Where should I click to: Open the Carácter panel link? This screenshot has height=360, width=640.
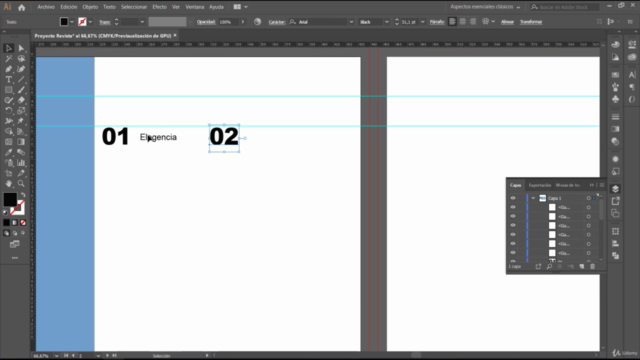click(x=277, y=22)
